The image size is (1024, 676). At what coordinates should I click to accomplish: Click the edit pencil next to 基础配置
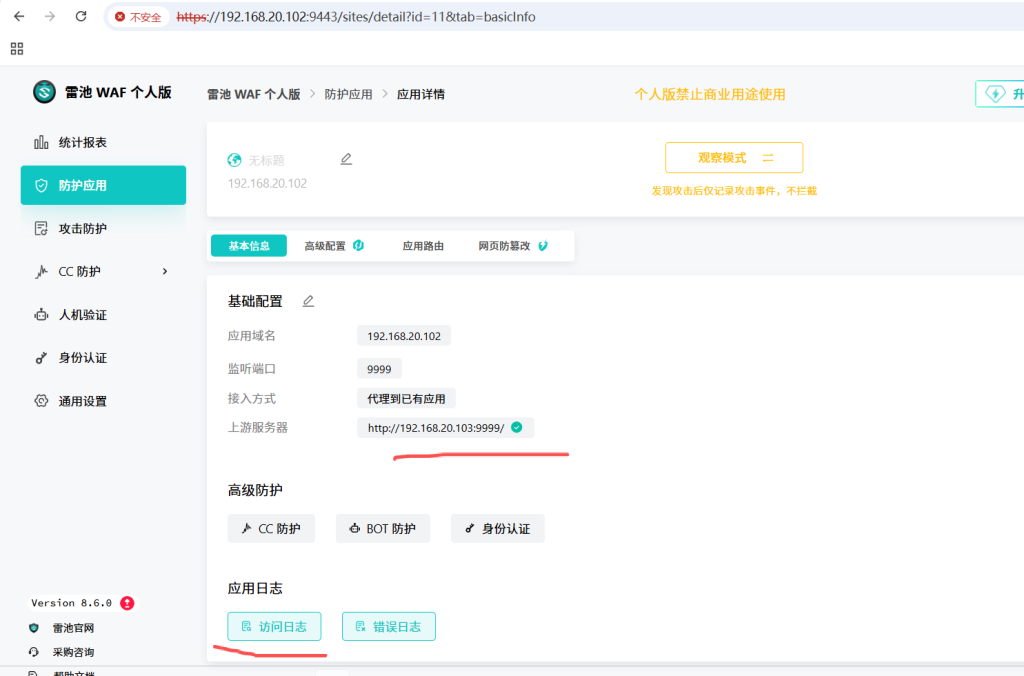pos(308,301)
